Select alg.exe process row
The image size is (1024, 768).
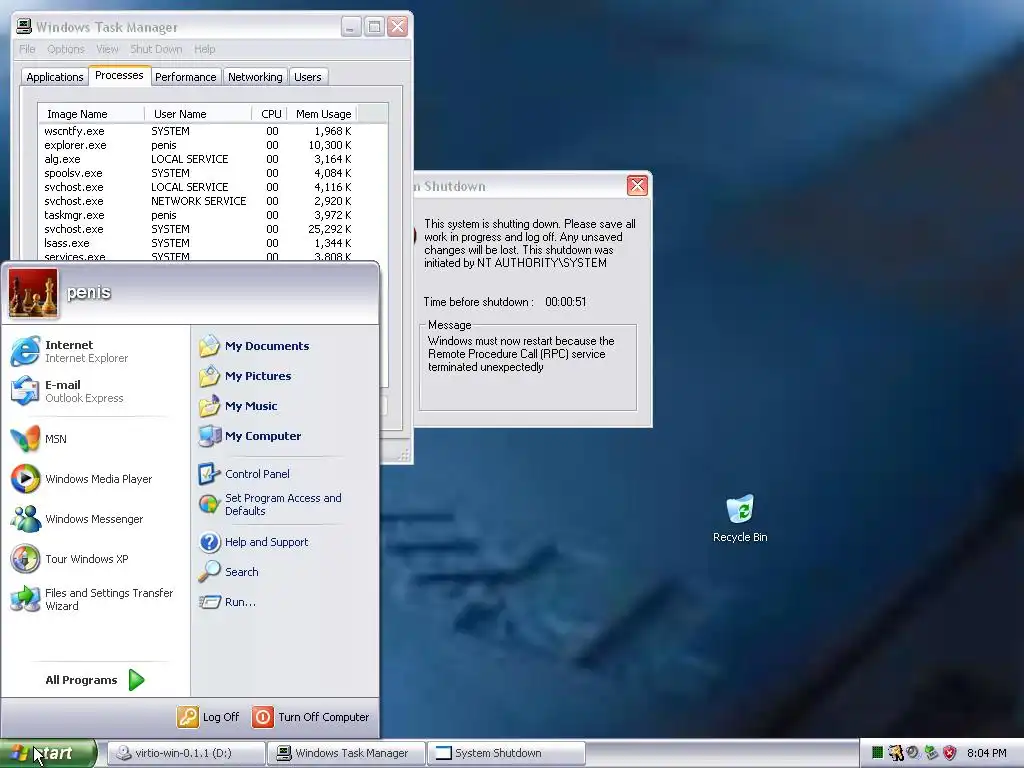pyautogui.click(x=198, y=159)
